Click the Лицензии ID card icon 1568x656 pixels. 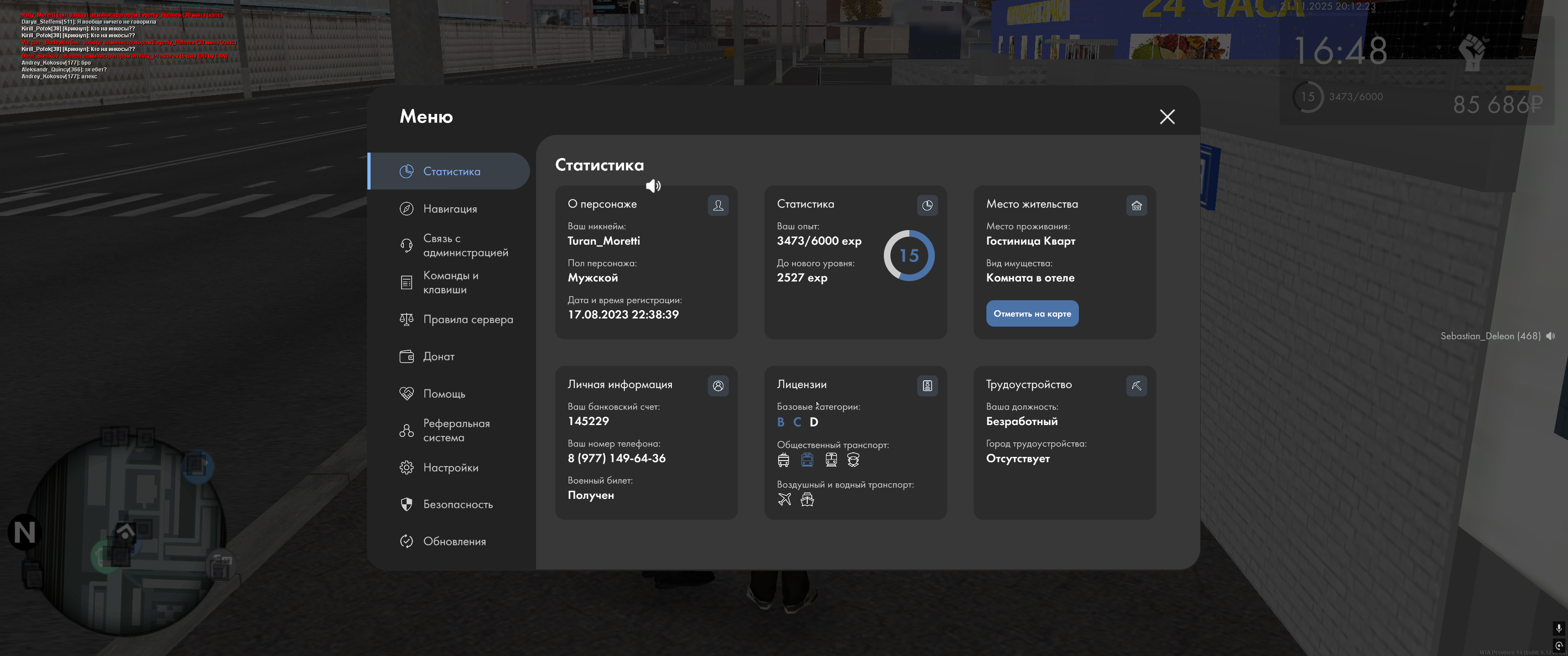pyautogui.click(x=927, y=386)
